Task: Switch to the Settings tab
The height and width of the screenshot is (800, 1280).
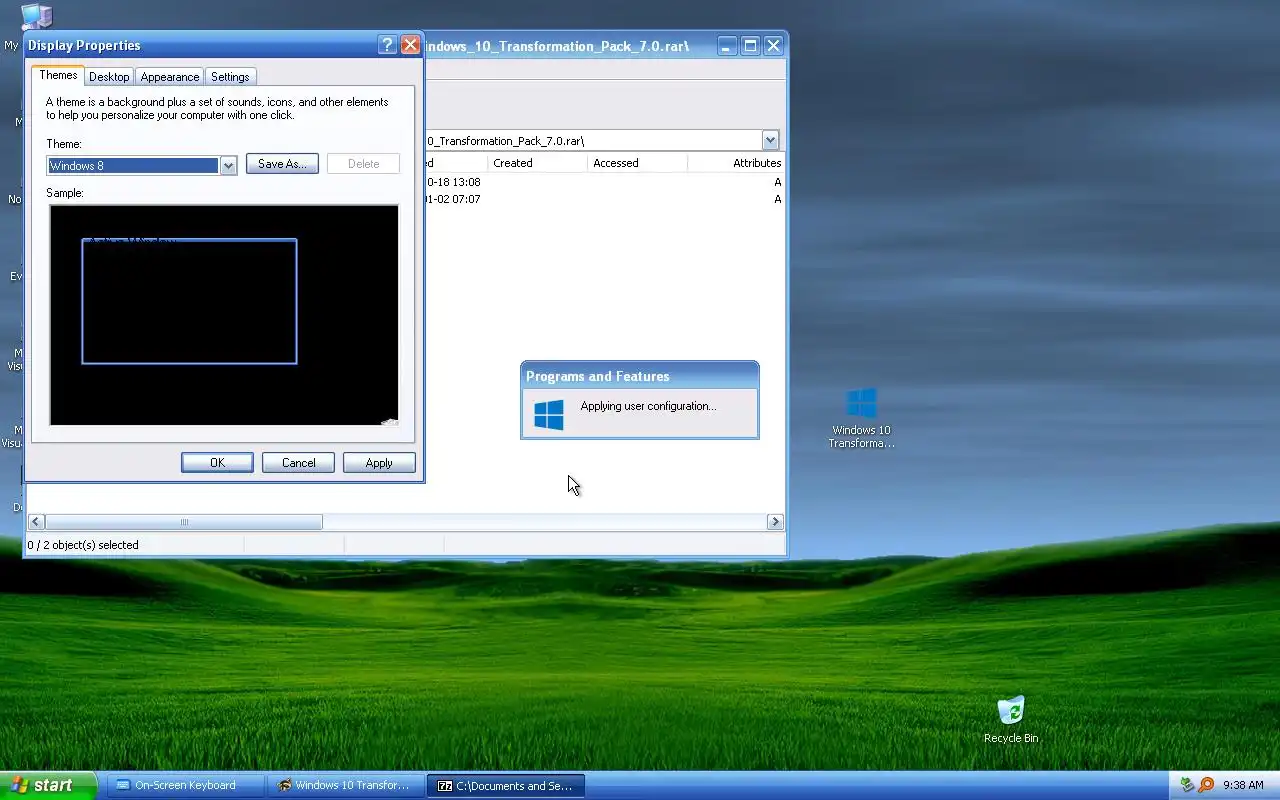Action: point(230,77)
